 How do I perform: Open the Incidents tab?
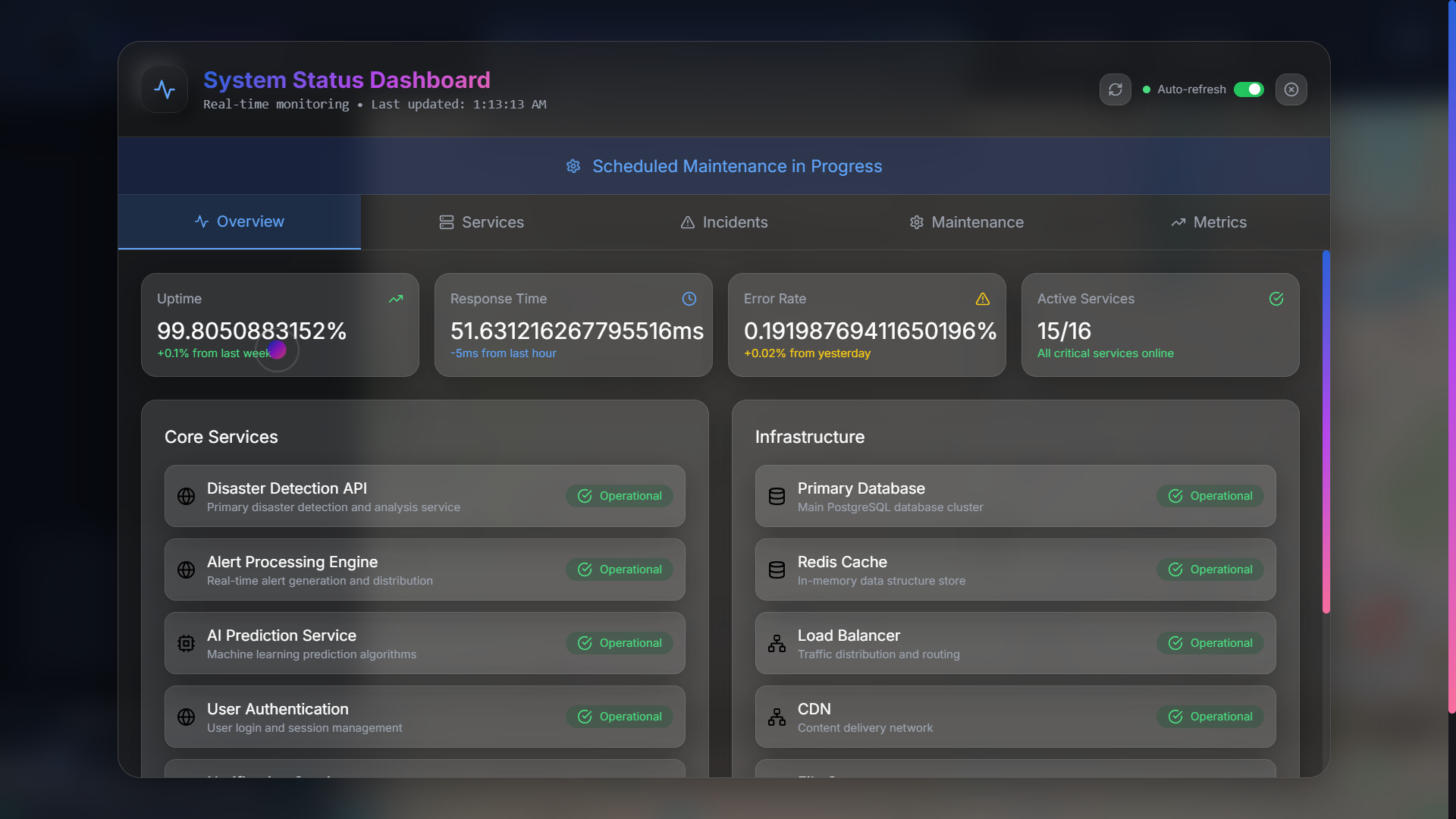tap(724, 222)
